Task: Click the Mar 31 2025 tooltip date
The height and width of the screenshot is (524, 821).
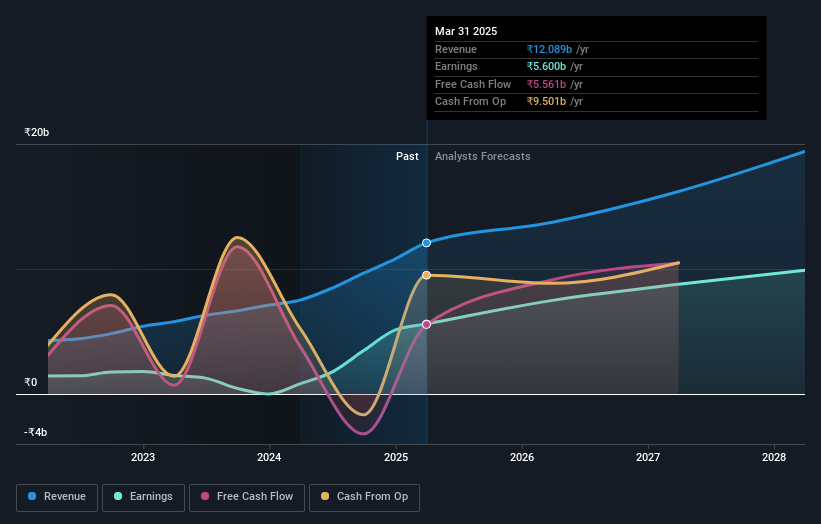Action: coord(466,31)
